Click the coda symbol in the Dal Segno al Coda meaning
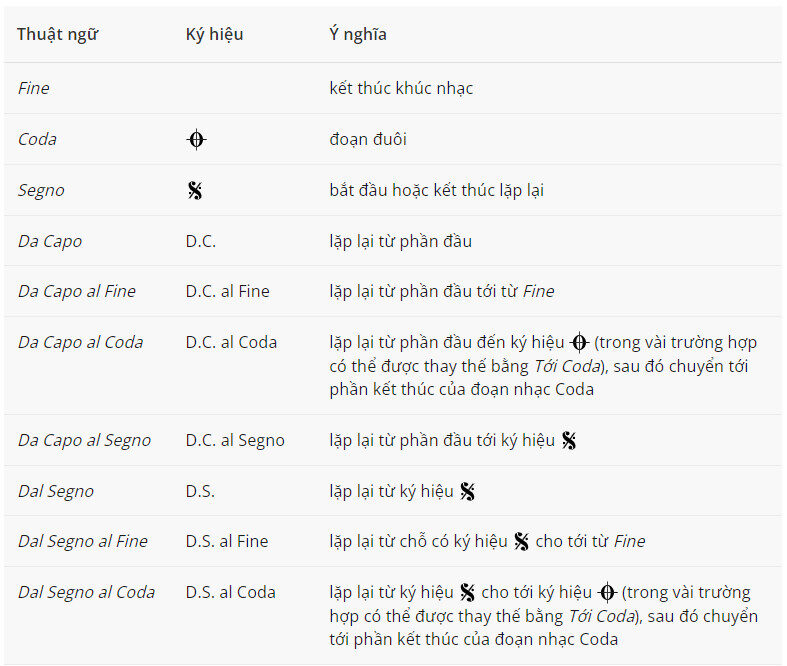The image size is (787, 666). coord(606,592)
